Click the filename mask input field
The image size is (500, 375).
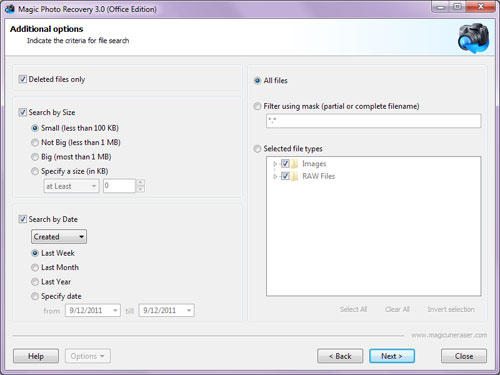374,121
